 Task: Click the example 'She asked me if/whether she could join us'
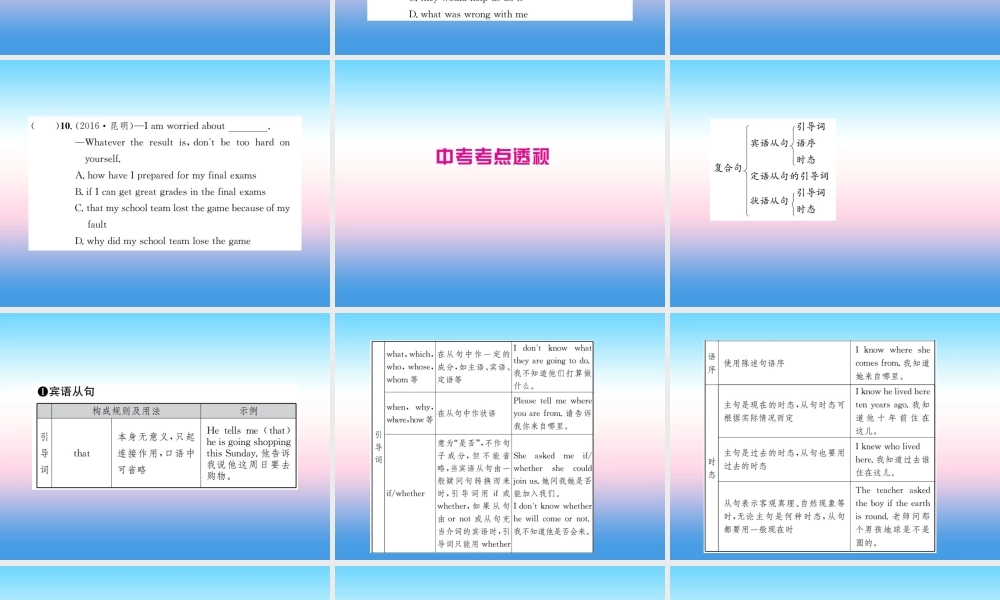pyautogui.click(x=552, y=474)
